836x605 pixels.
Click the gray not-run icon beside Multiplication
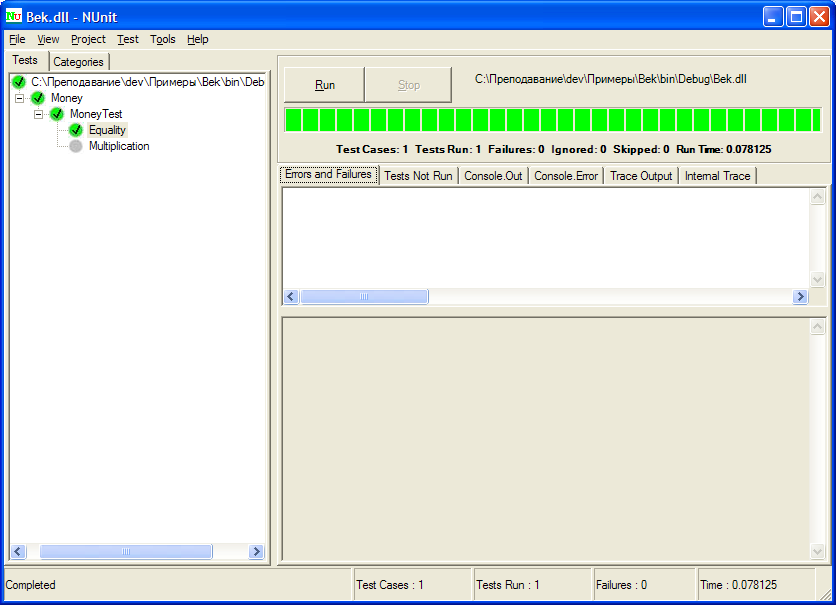(76, 146)
